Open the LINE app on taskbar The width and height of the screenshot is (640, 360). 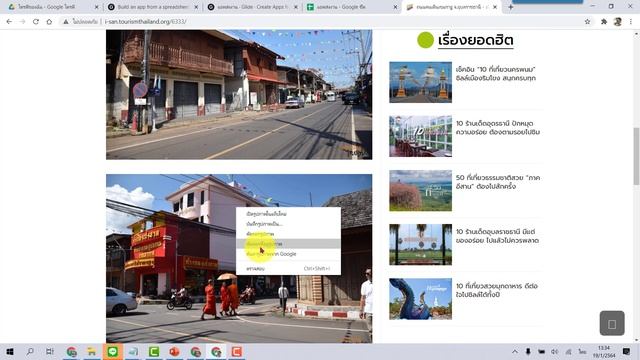coord(113,351)
